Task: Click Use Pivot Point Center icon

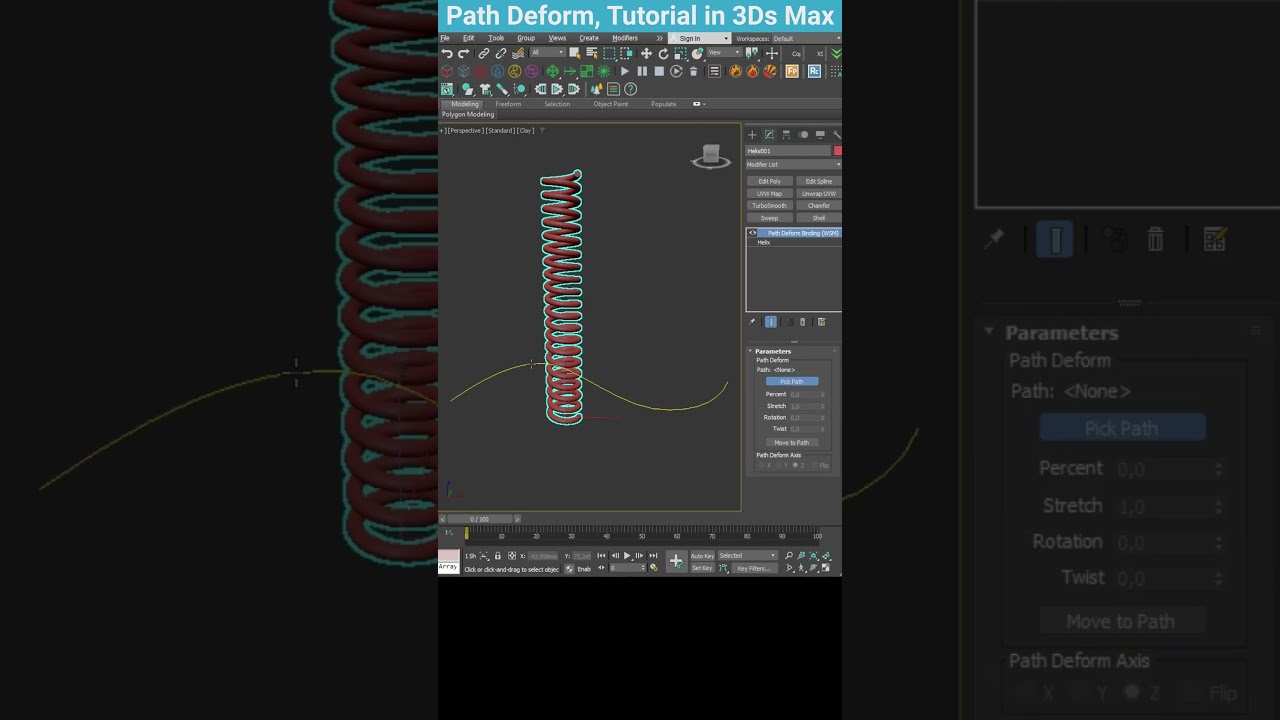Action: (751, 53)
